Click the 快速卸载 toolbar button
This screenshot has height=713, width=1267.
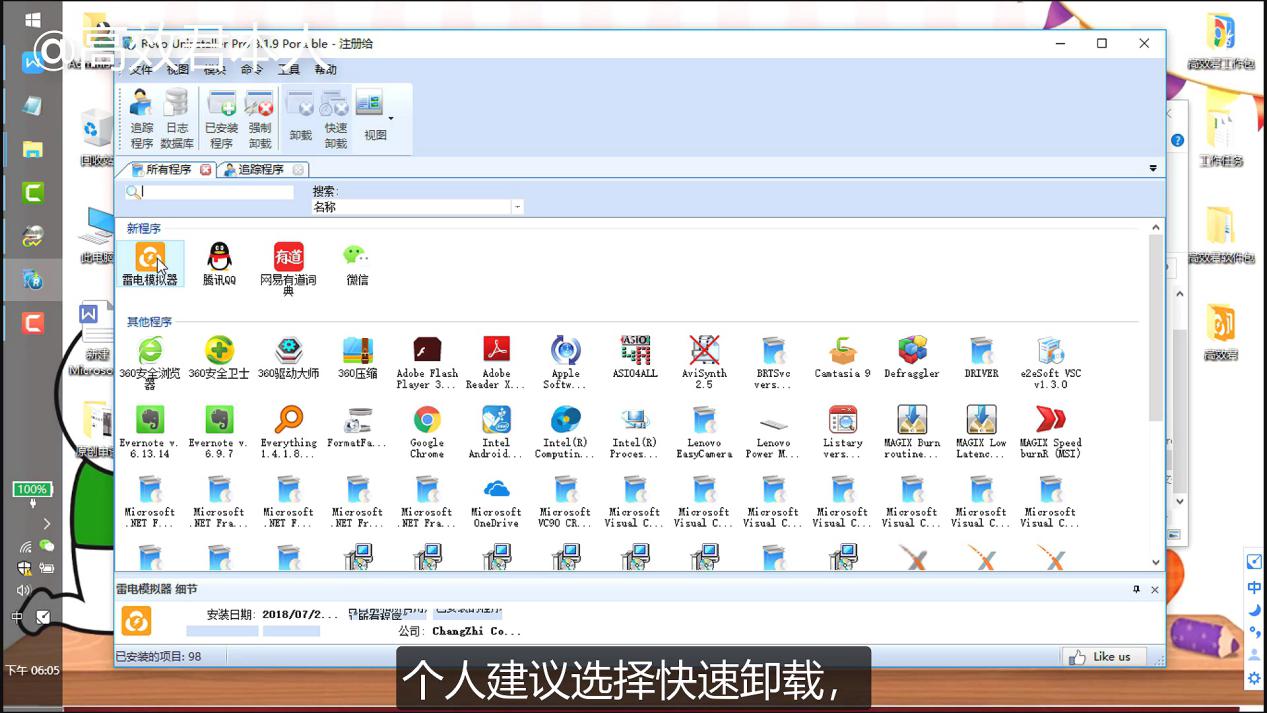tap(335, 119)
